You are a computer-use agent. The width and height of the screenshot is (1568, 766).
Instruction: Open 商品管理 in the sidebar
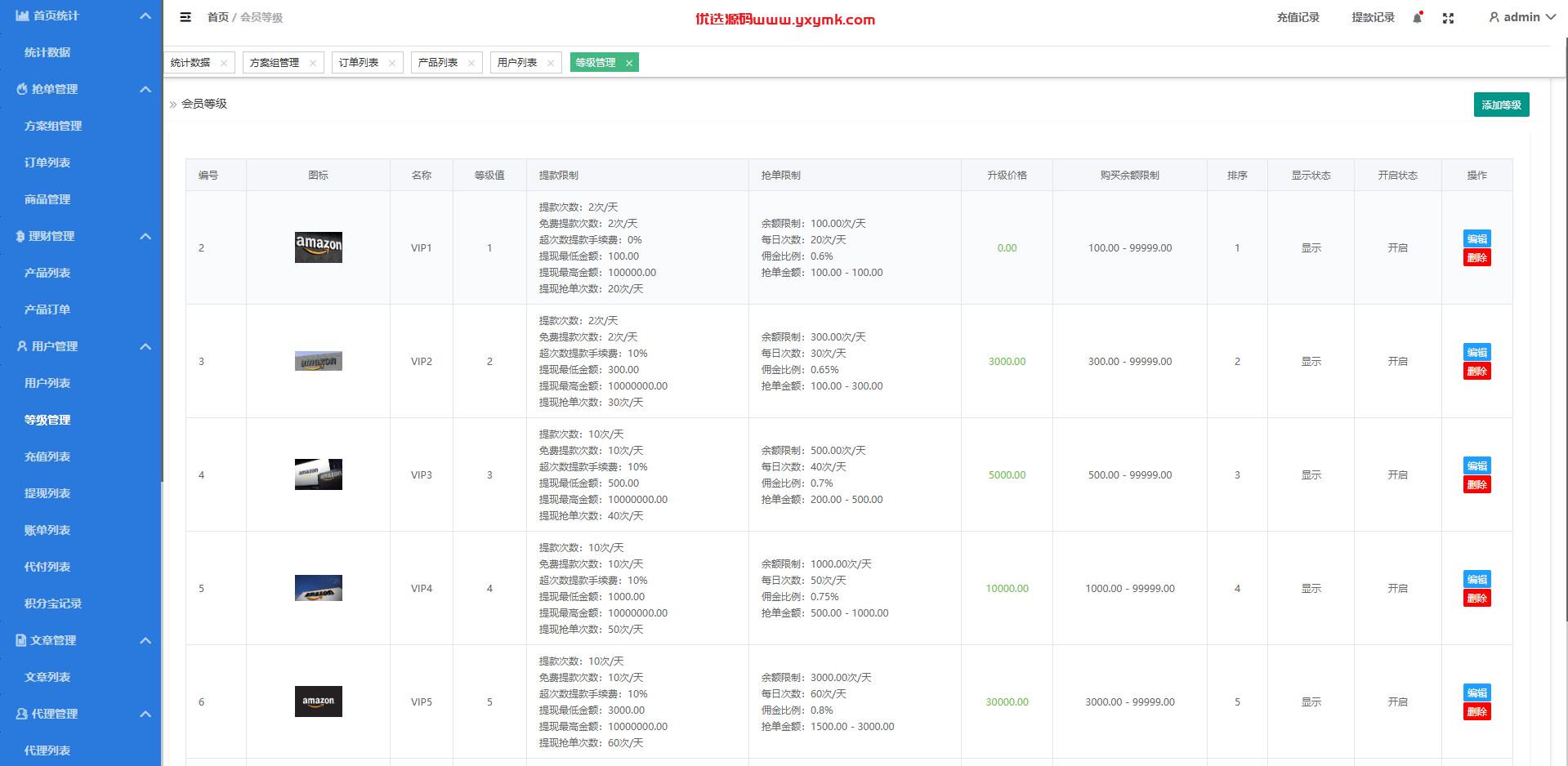point(47,199)
